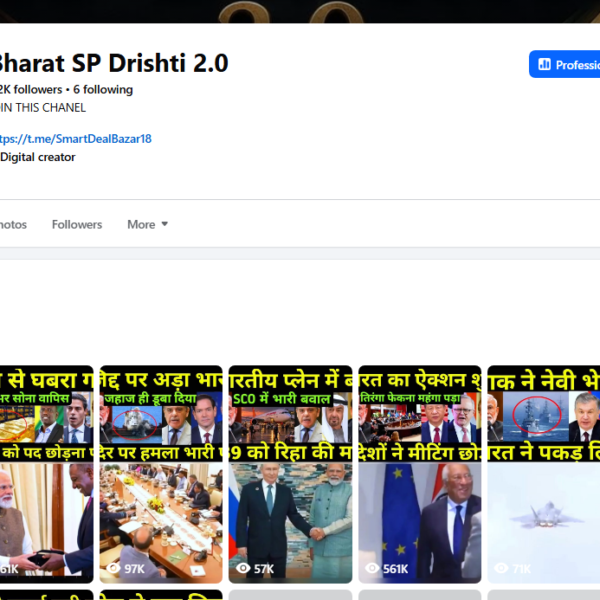Click the More dropdown arrow
Viewport: 600px width, 600px height.
[165, 224]
